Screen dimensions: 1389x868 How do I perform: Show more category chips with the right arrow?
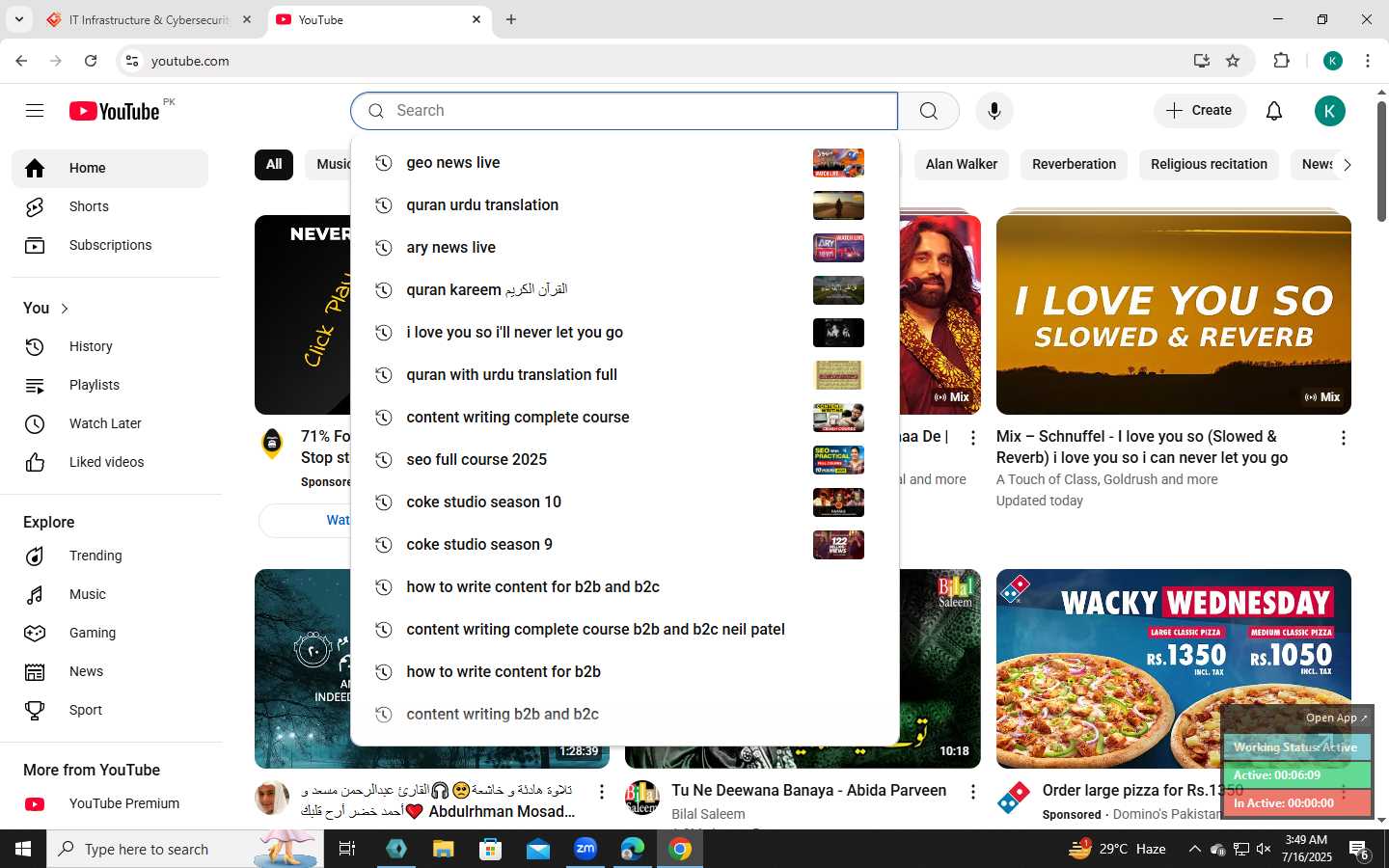(x=1348, y=165)
